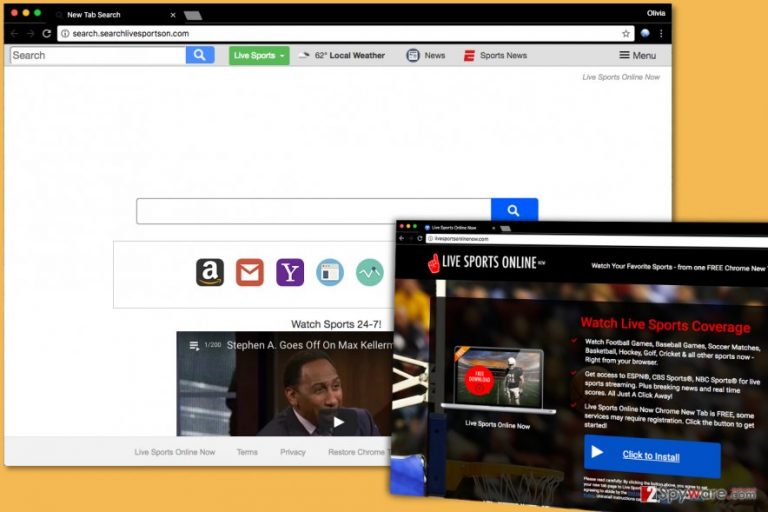Open the red mail shortcut icon
The width and height of the screenshot is (768, 512).
250,272
